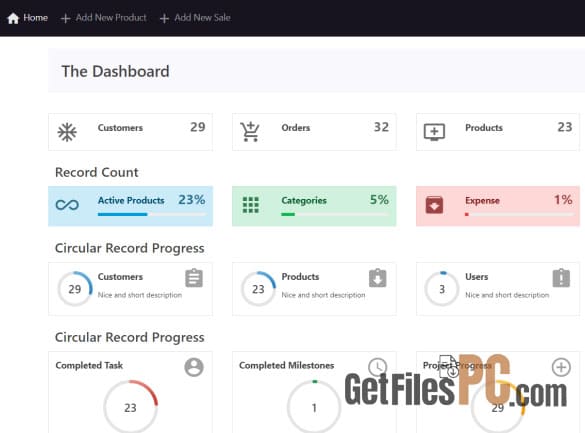
Task: Click the infinity icon on Active Products
Action: 67,205
